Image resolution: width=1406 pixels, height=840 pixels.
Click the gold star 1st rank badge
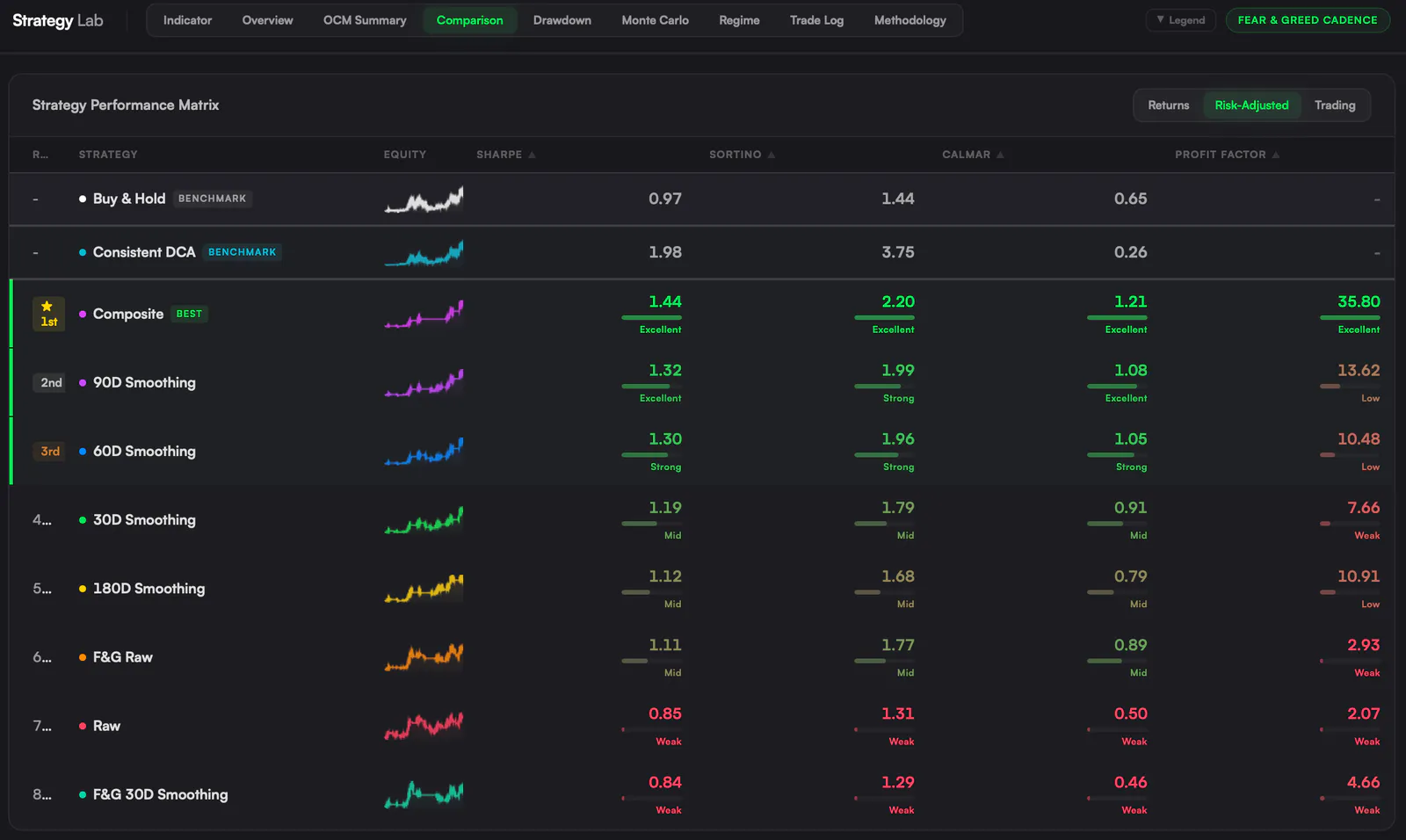[x=48, y=314]
